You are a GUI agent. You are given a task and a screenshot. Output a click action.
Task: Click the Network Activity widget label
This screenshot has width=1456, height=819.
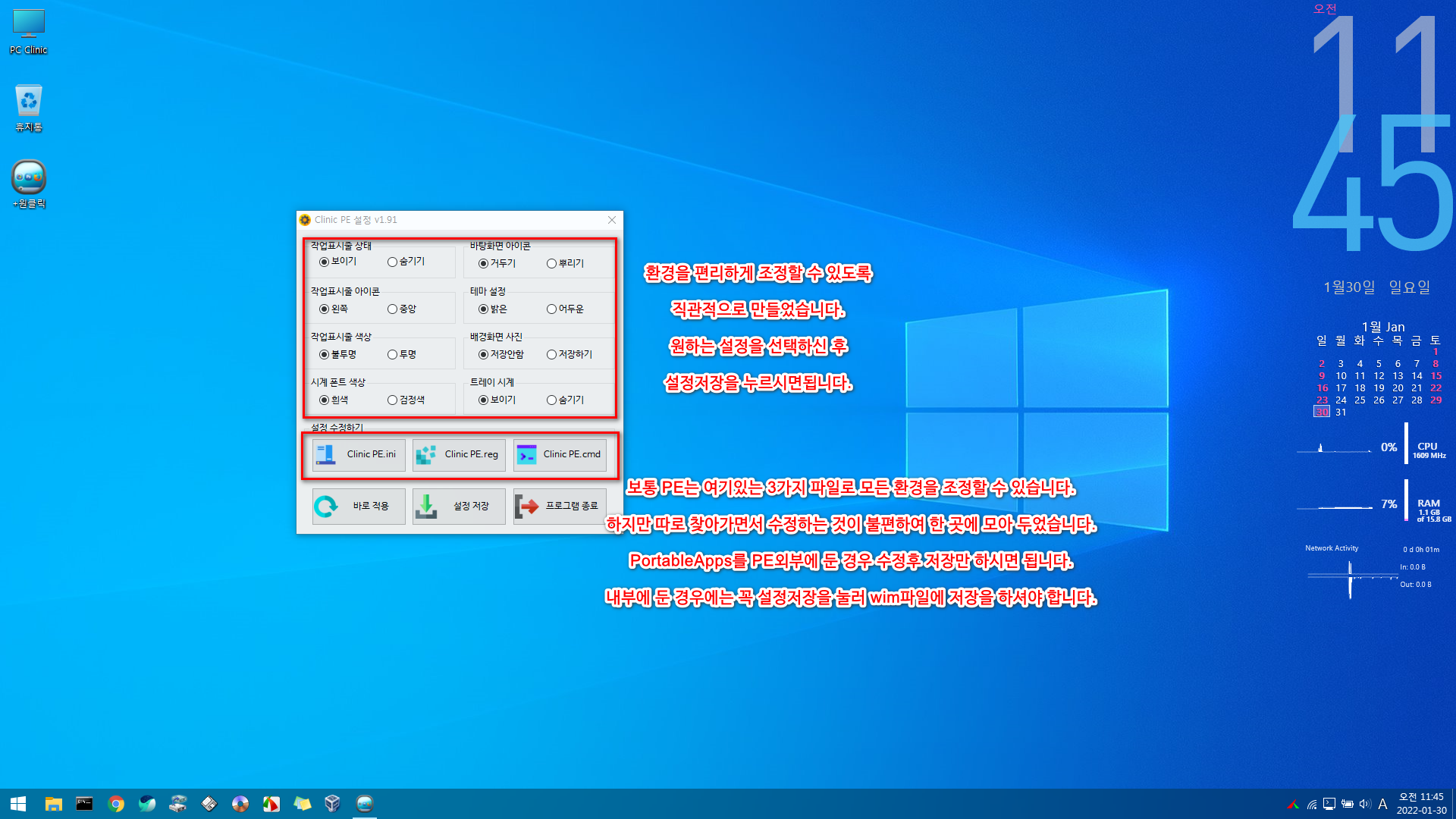pos(1332,548)
